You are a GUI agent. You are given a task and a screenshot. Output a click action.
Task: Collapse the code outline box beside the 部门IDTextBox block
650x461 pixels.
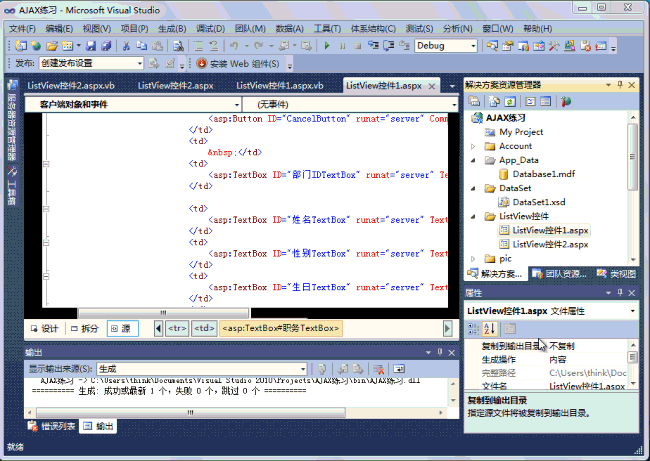(46, 164)
